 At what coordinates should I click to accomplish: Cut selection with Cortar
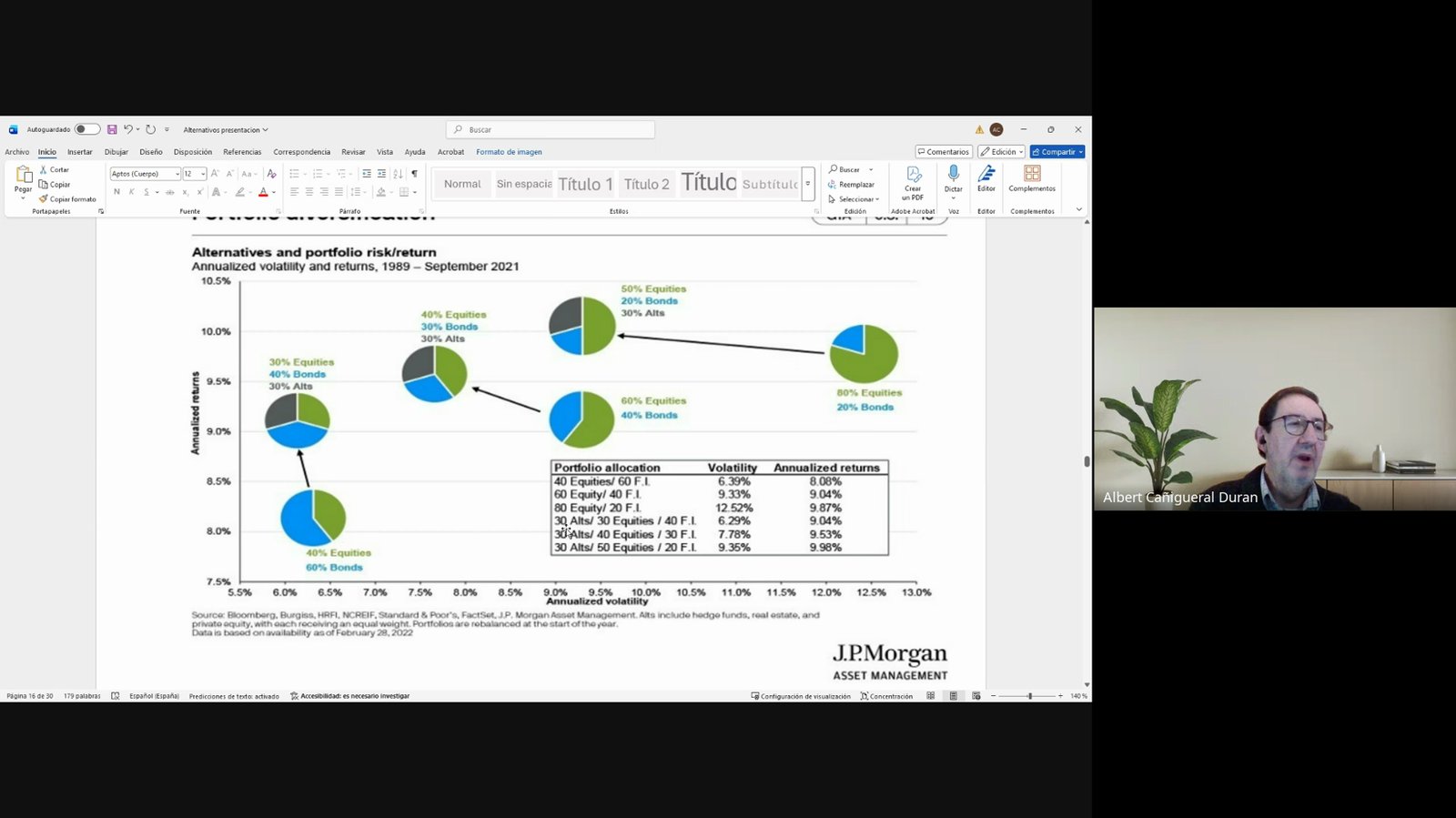pyautogui.click(x=55, y=170)
